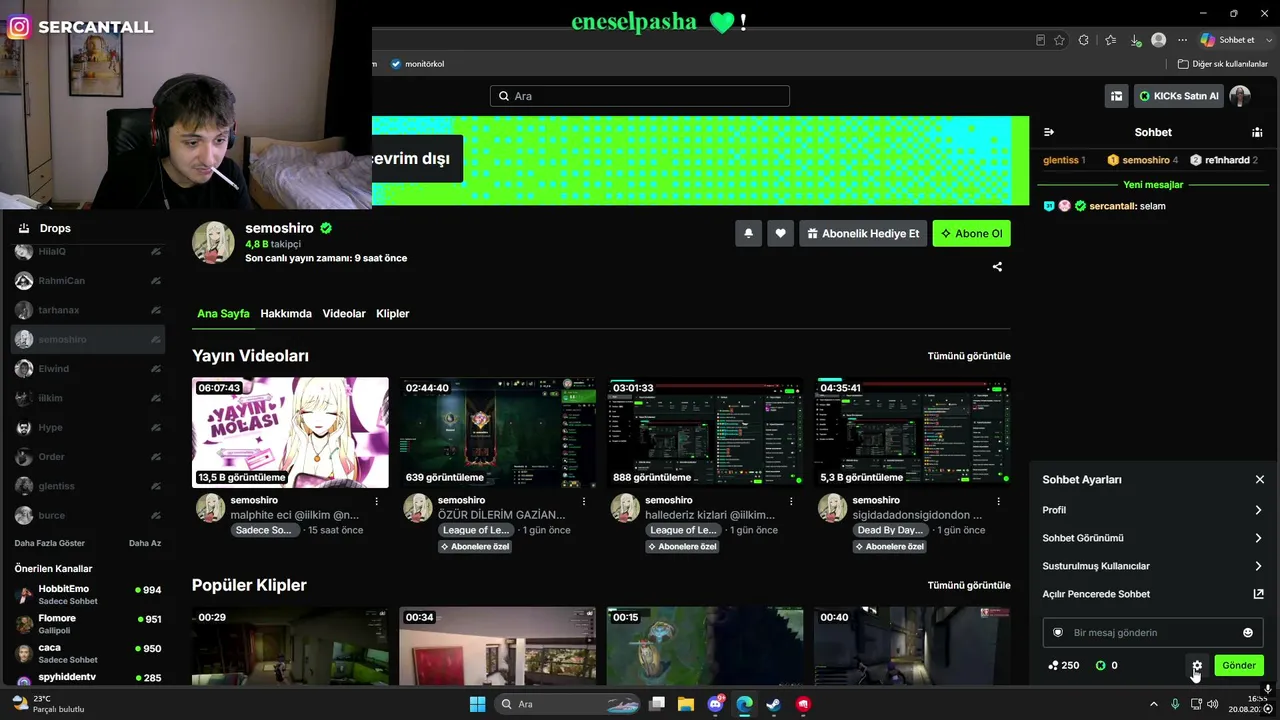Open the Yayın Molası video thumbnail
The height and width of the screenshot is (720, 1280).
click(290, 432)
